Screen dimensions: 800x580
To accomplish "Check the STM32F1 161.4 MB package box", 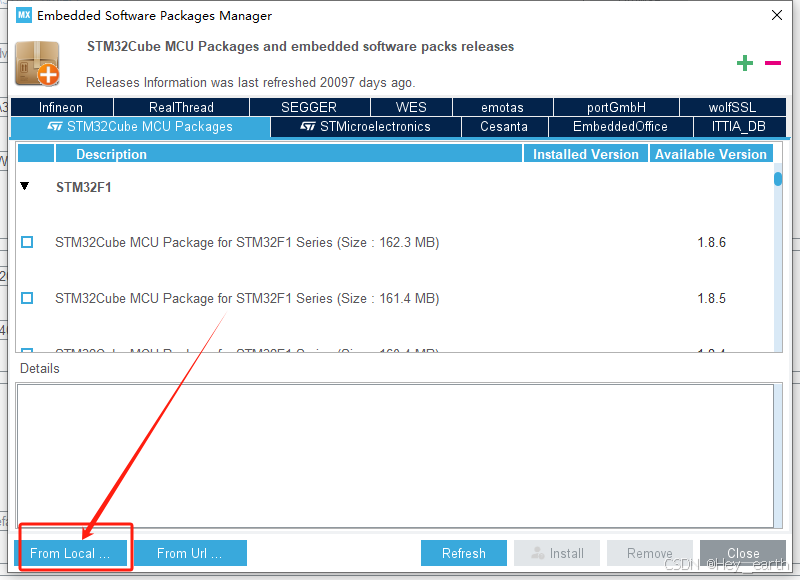I will point(27,298).
